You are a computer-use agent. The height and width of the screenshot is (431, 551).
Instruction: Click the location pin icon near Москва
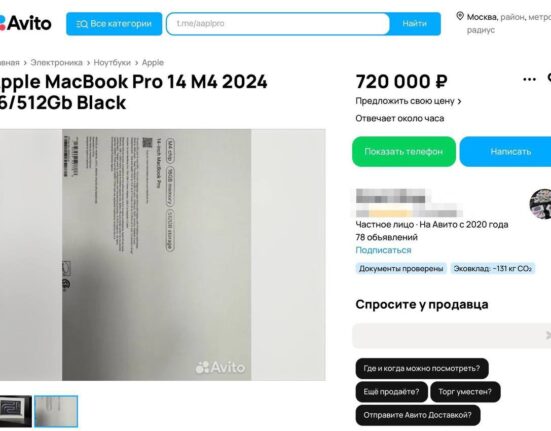pos(460,16)
